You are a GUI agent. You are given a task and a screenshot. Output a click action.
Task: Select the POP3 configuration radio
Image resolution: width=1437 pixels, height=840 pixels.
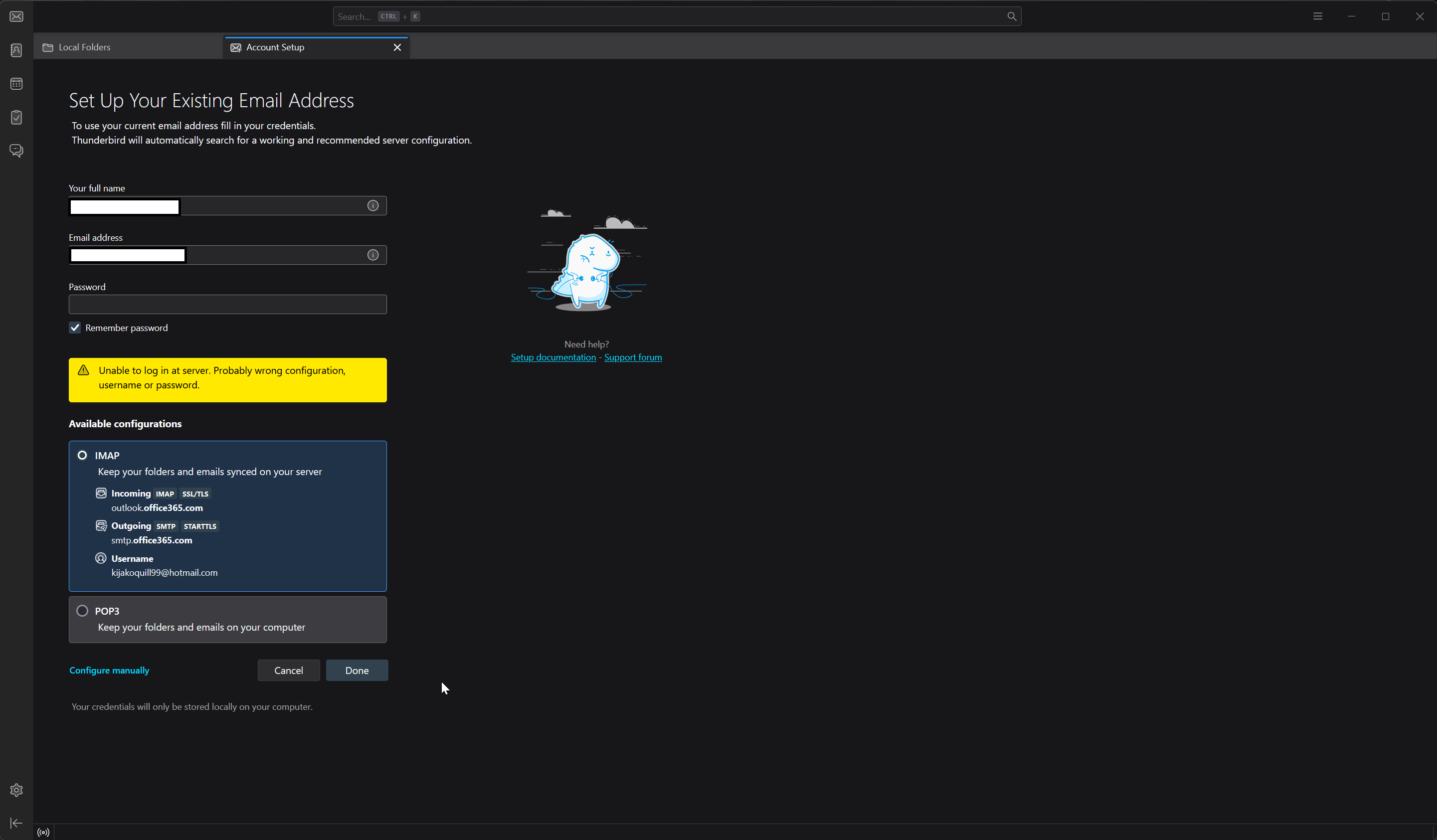point(83,611)
